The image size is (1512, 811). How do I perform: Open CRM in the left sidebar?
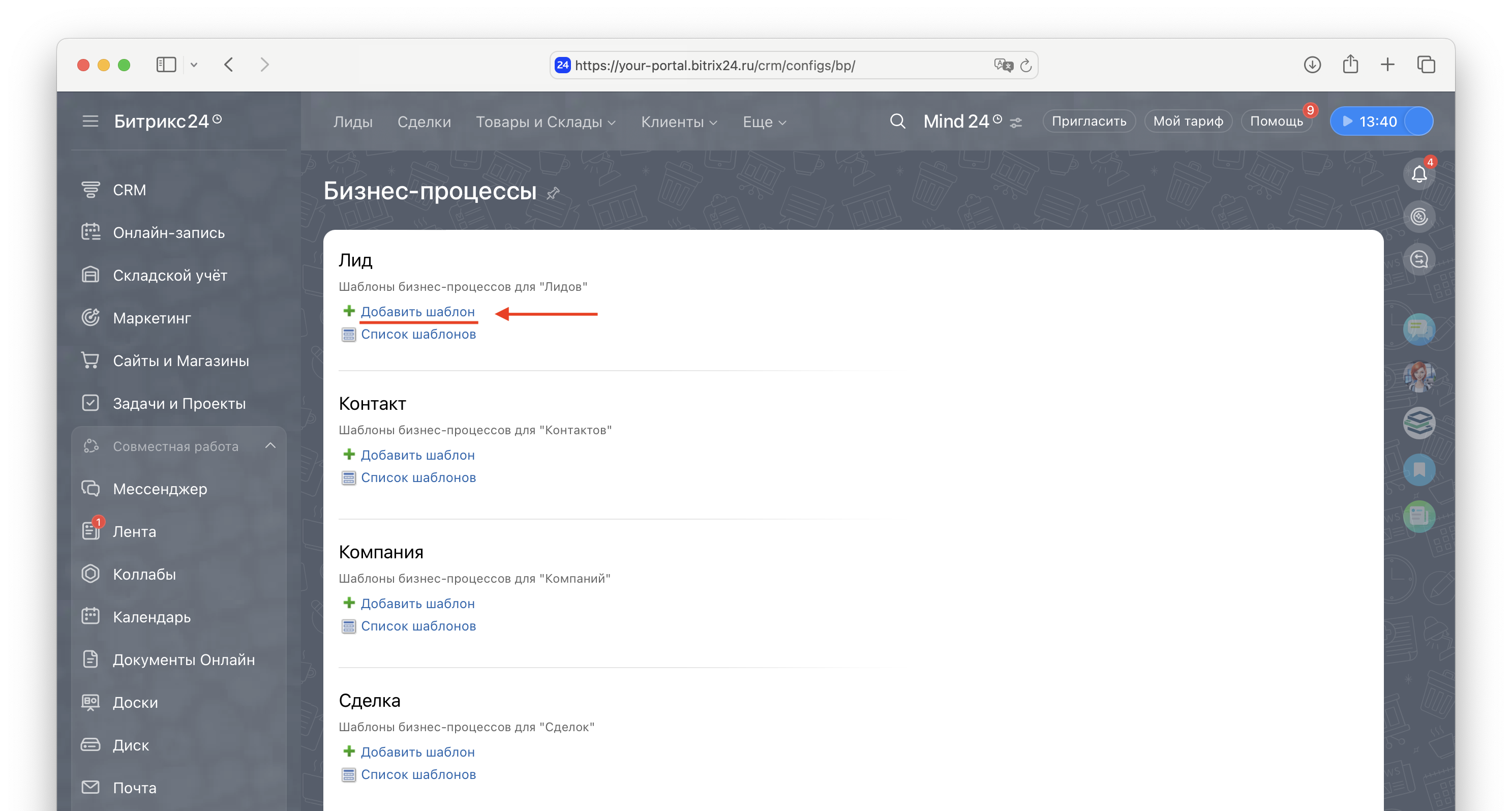pyautogui.click(x=129, y=190)
